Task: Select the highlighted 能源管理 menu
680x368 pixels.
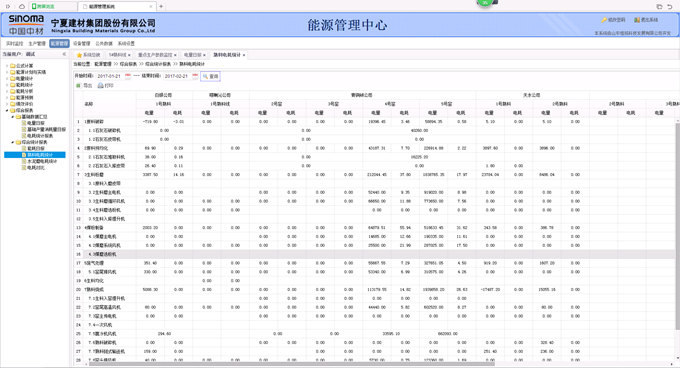Action: (59, 43)
